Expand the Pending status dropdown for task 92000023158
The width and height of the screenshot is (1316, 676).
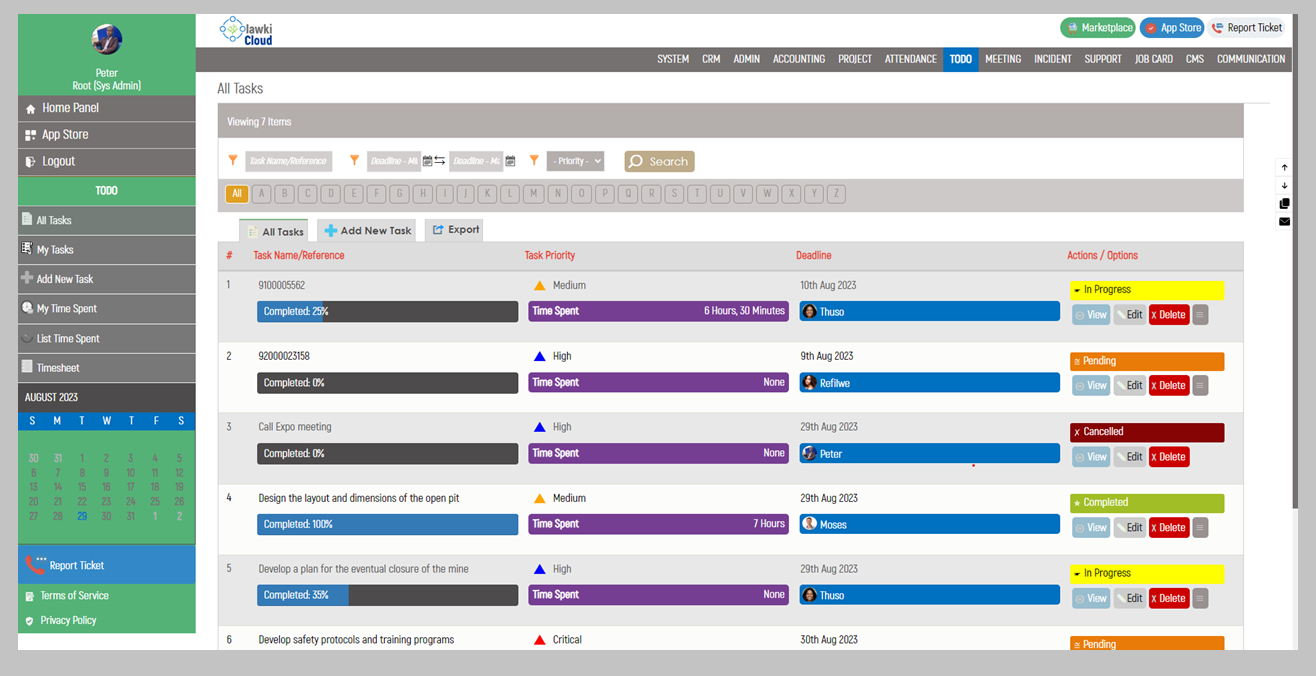[x=1147, y=361]
